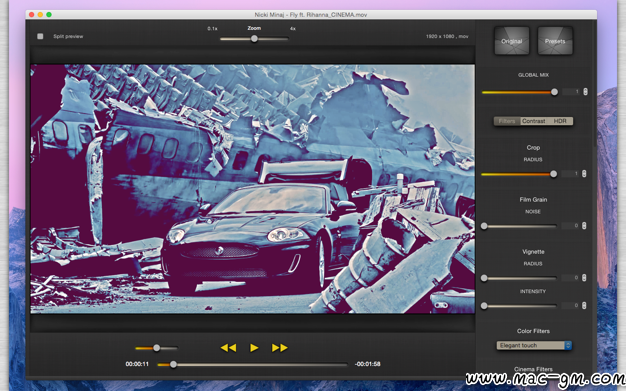
Task: Click the rewind playback button
Action: point(228,348)
